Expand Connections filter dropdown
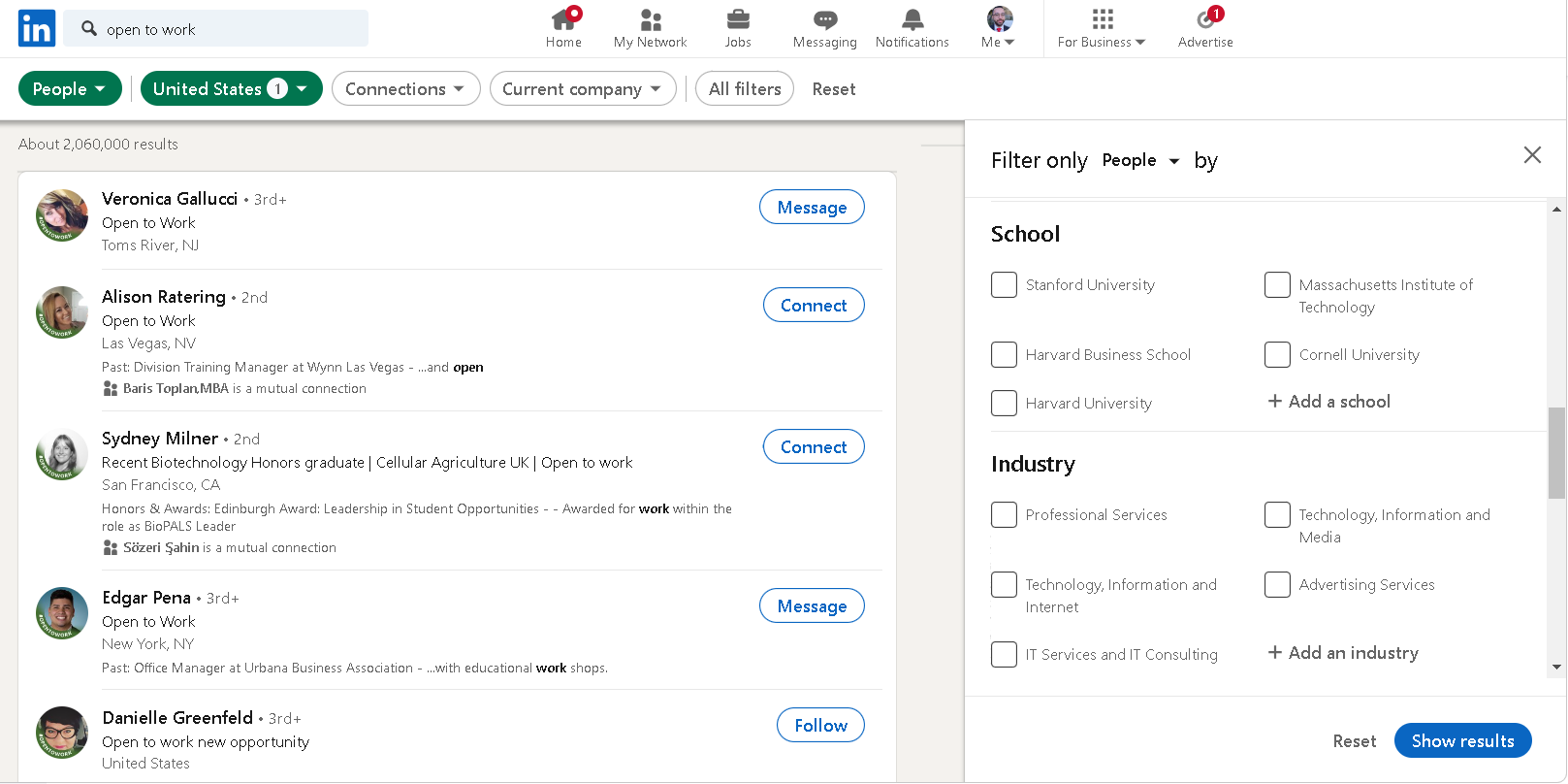The width and height of the screenshot is (1568, 784). pyautogui.click(x=406, y=89)
